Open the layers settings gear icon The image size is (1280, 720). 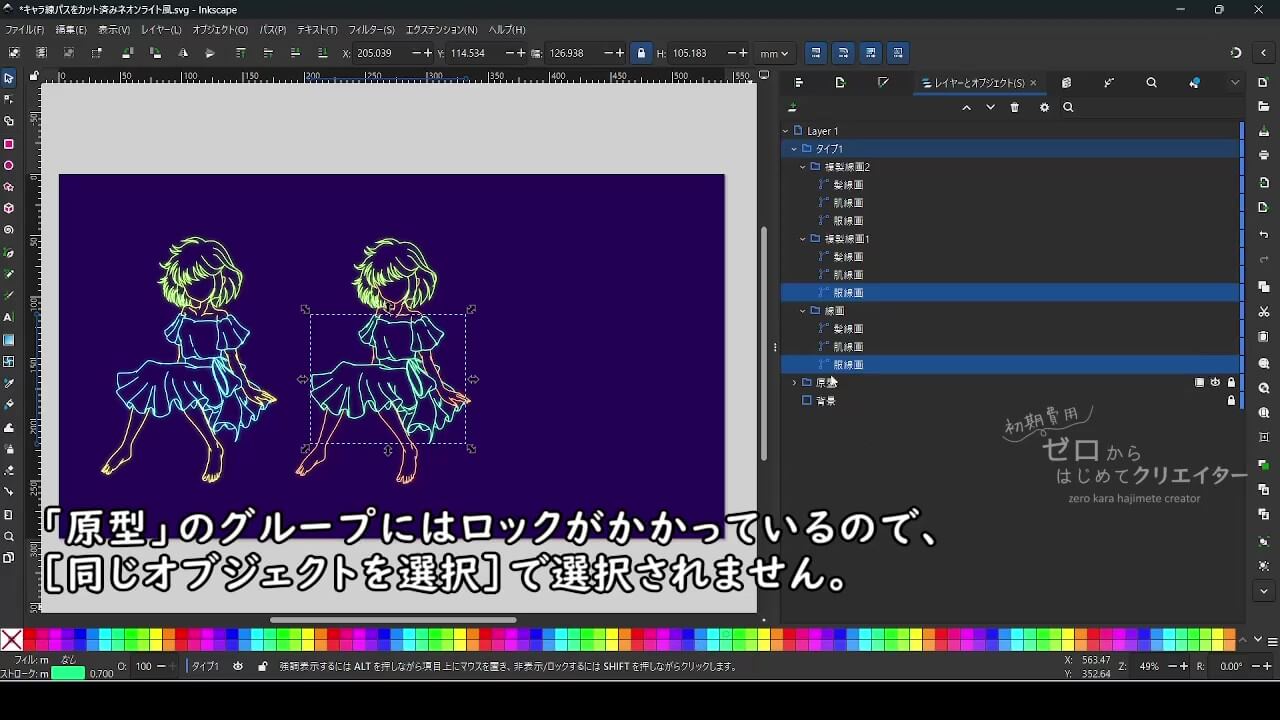(x=1044, y=107)
